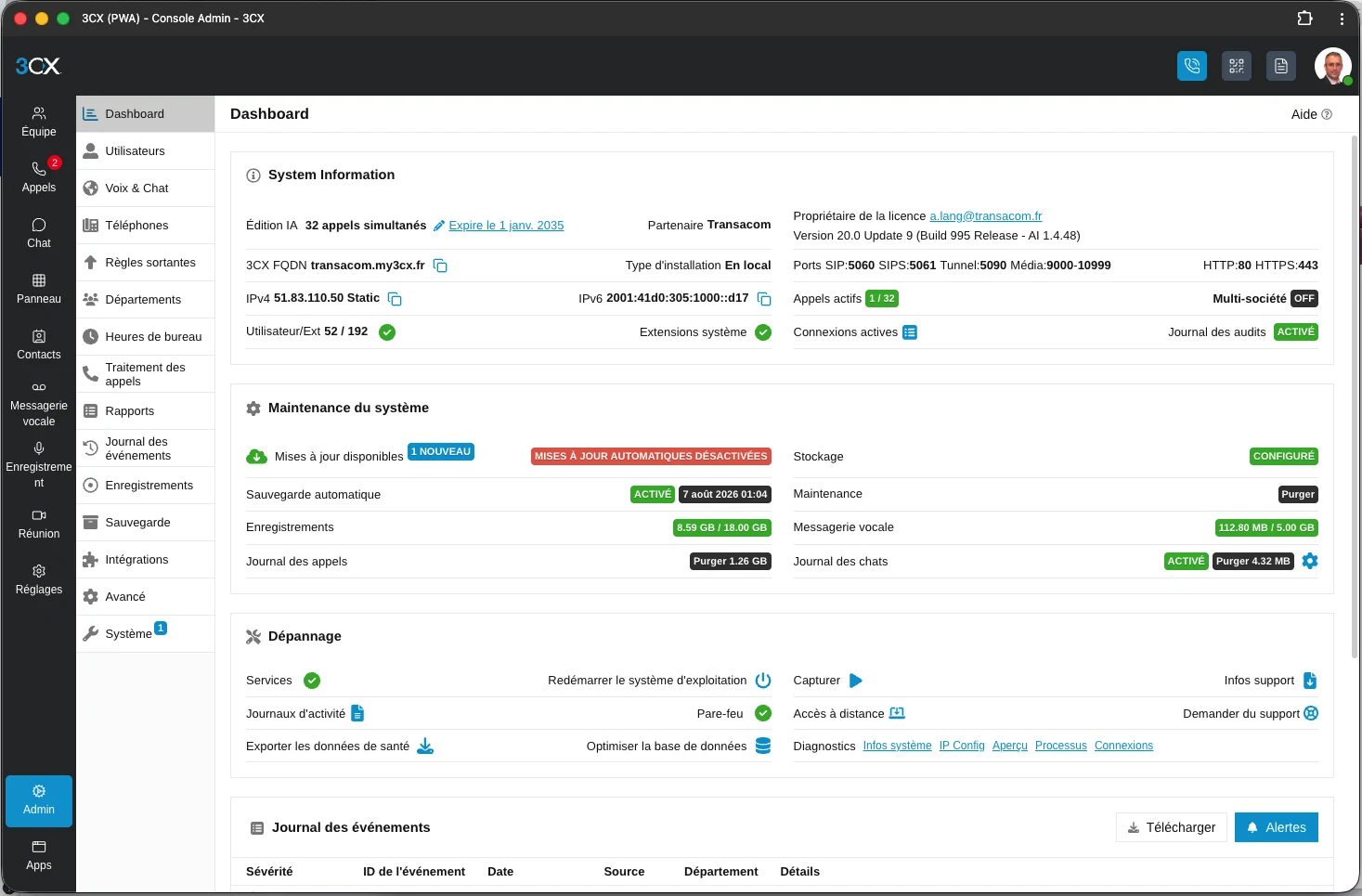Screen dimensions: 1362x896
Task: Open remote access (Accès à distance) icon
Action: point(897,713)
